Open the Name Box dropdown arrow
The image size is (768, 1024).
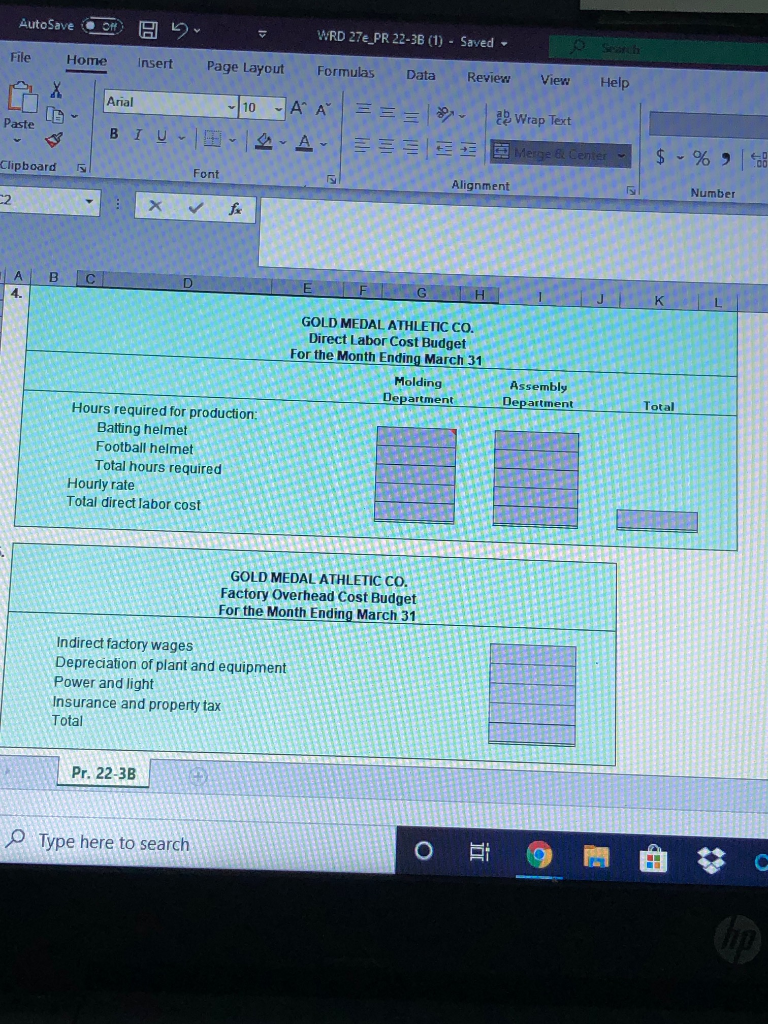(89, 200)
